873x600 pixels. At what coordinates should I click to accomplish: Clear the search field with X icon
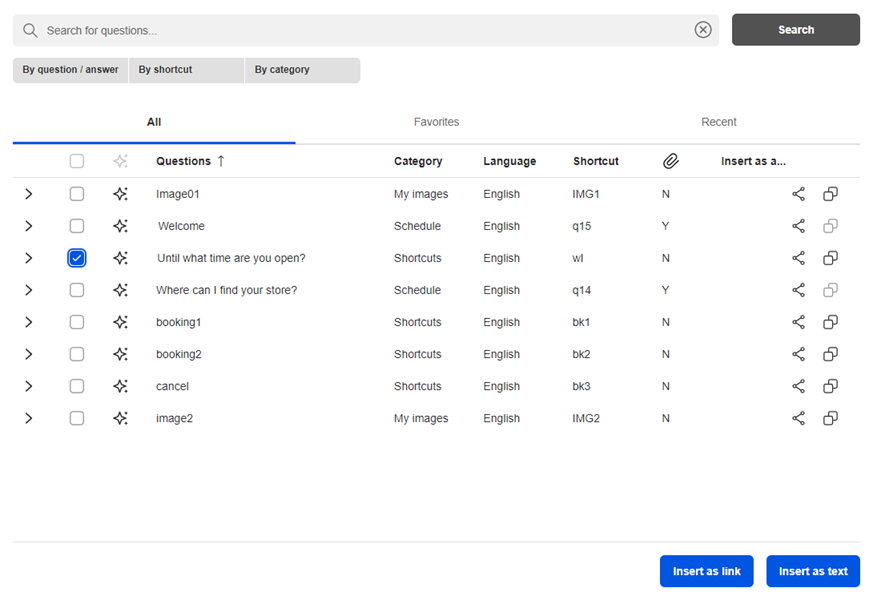click(703, 29)
